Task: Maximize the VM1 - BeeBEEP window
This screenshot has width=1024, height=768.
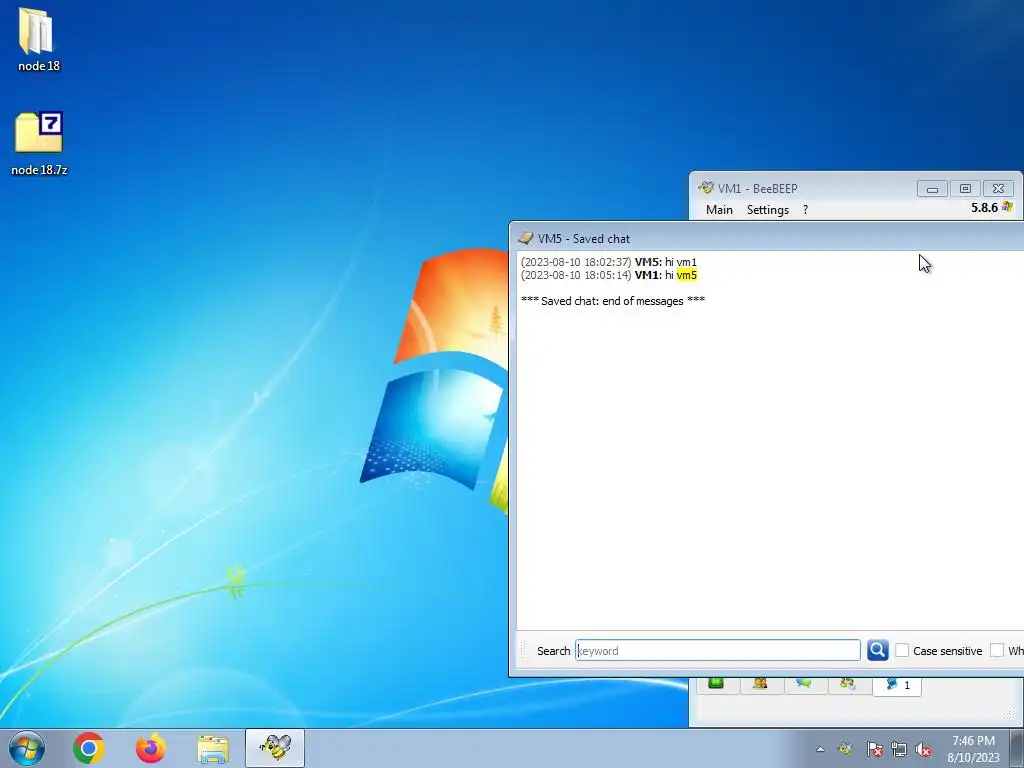Action: pos(965,189)
